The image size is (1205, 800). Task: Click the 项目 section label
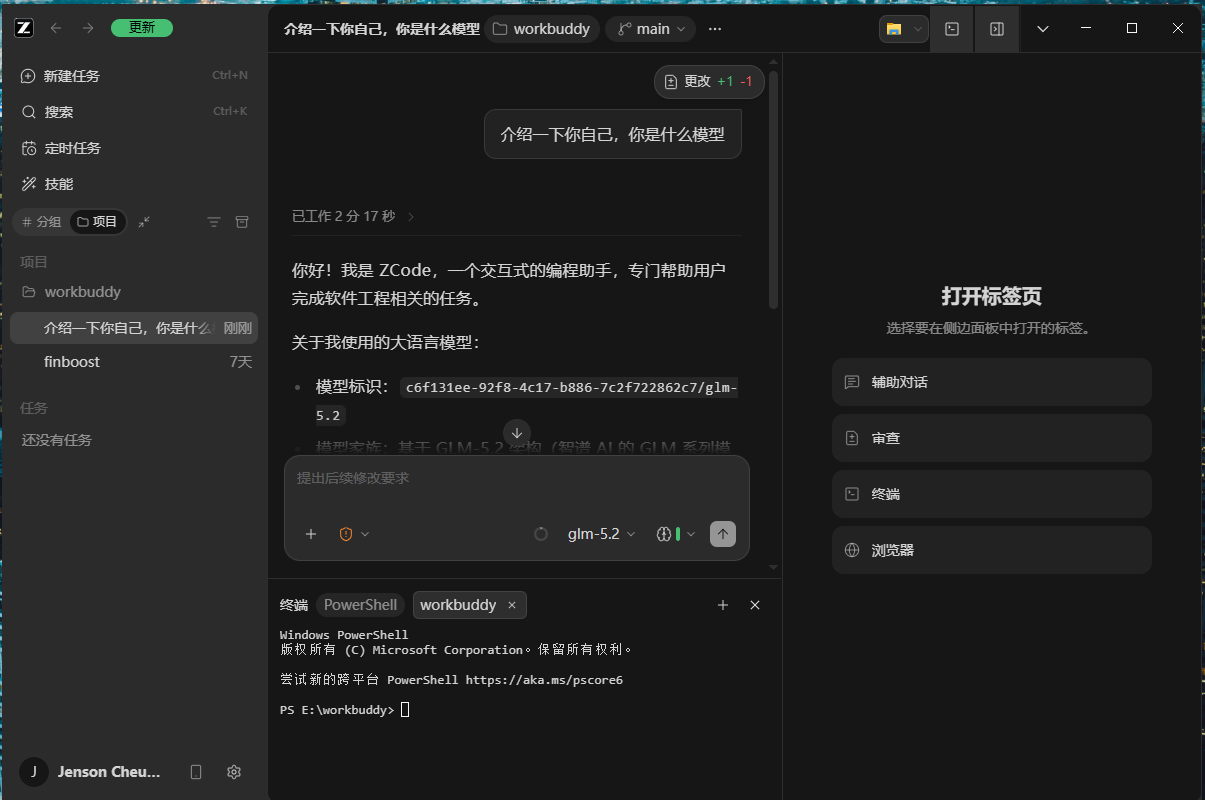34,262
